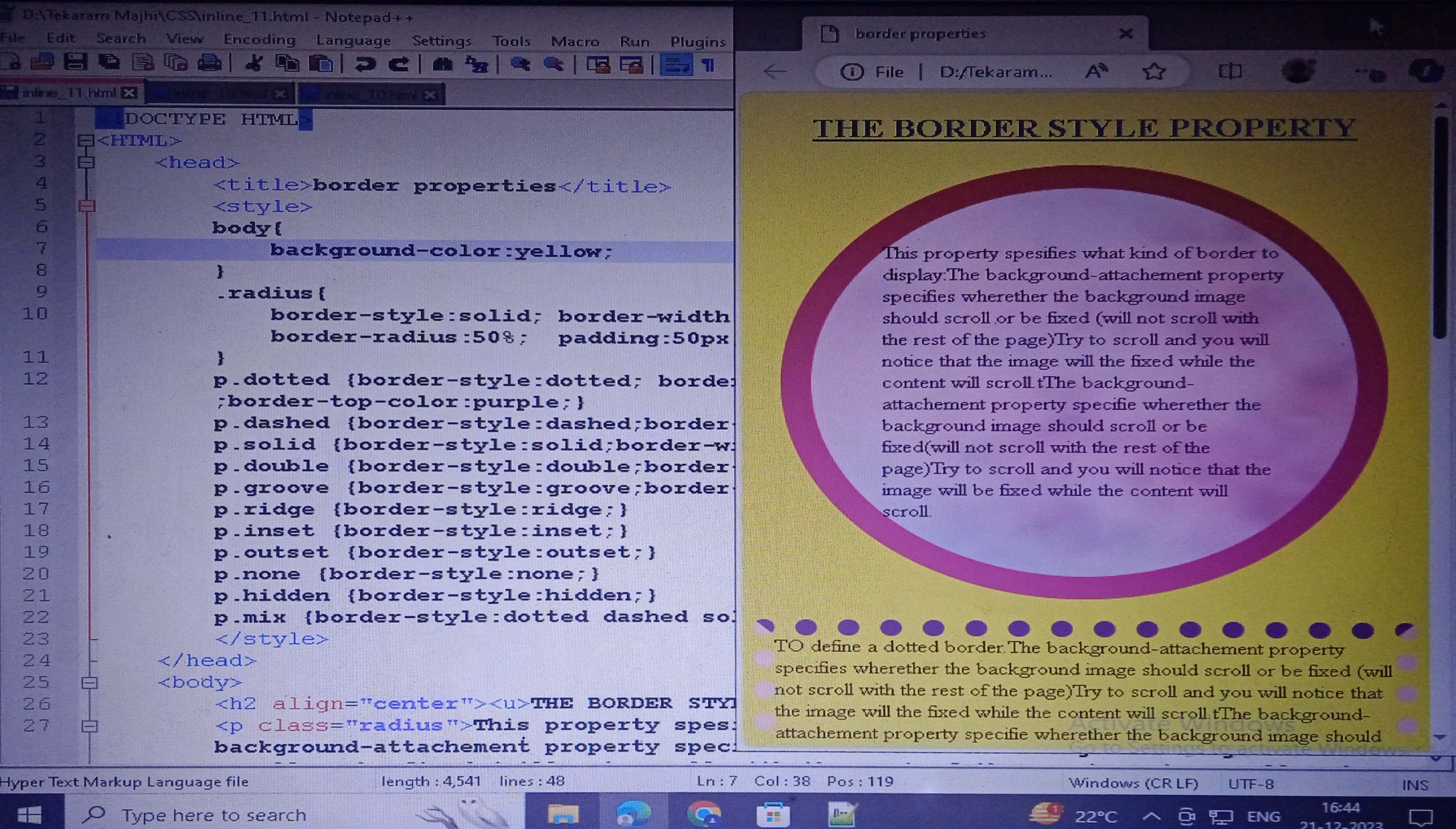This screenshot has width=1456, height=829.
Task: Open the Plugins menu
Action: 698,42
